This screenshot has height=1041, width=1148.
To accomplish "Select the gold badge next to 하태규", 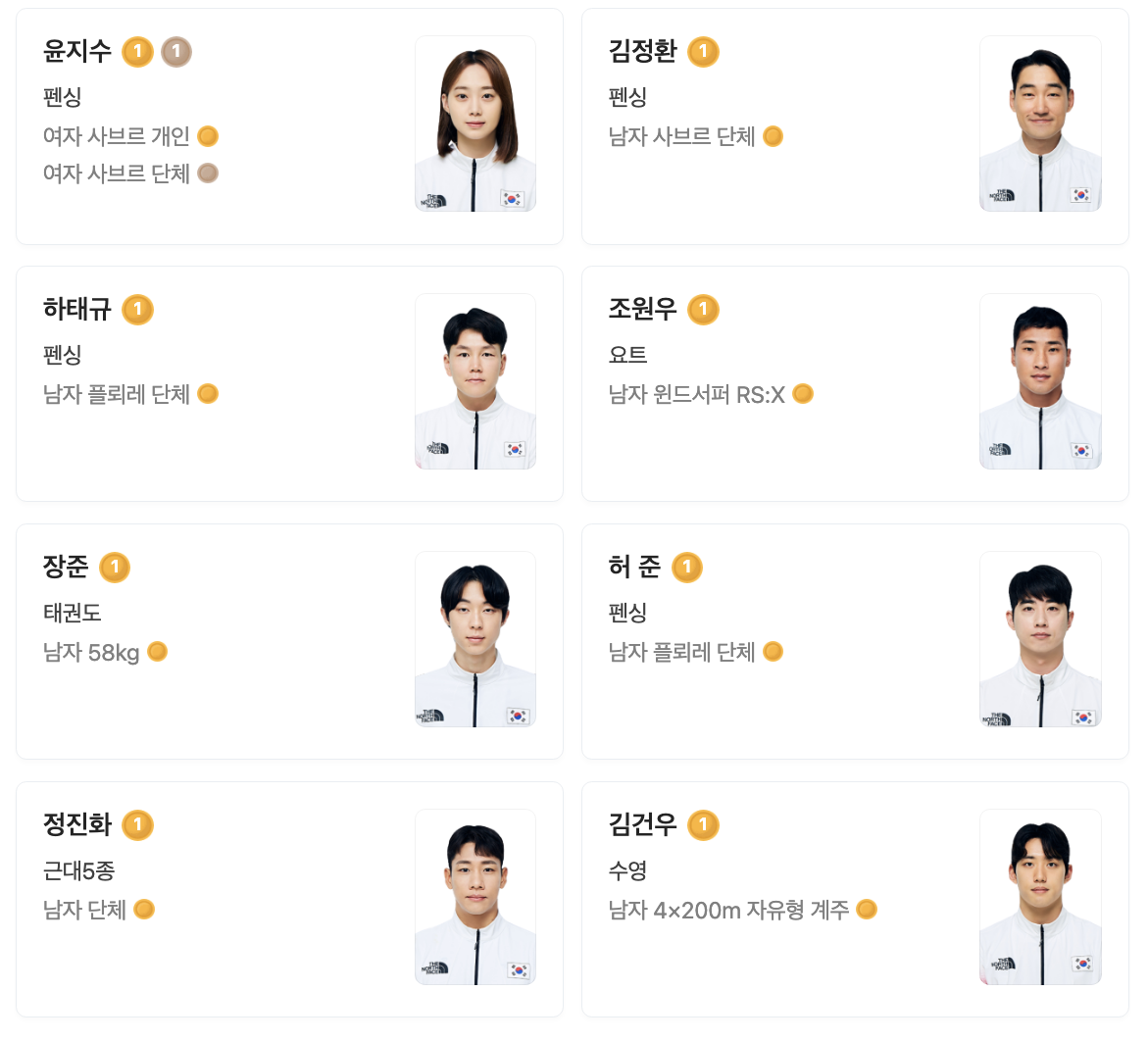I will (x=138, y=310).
